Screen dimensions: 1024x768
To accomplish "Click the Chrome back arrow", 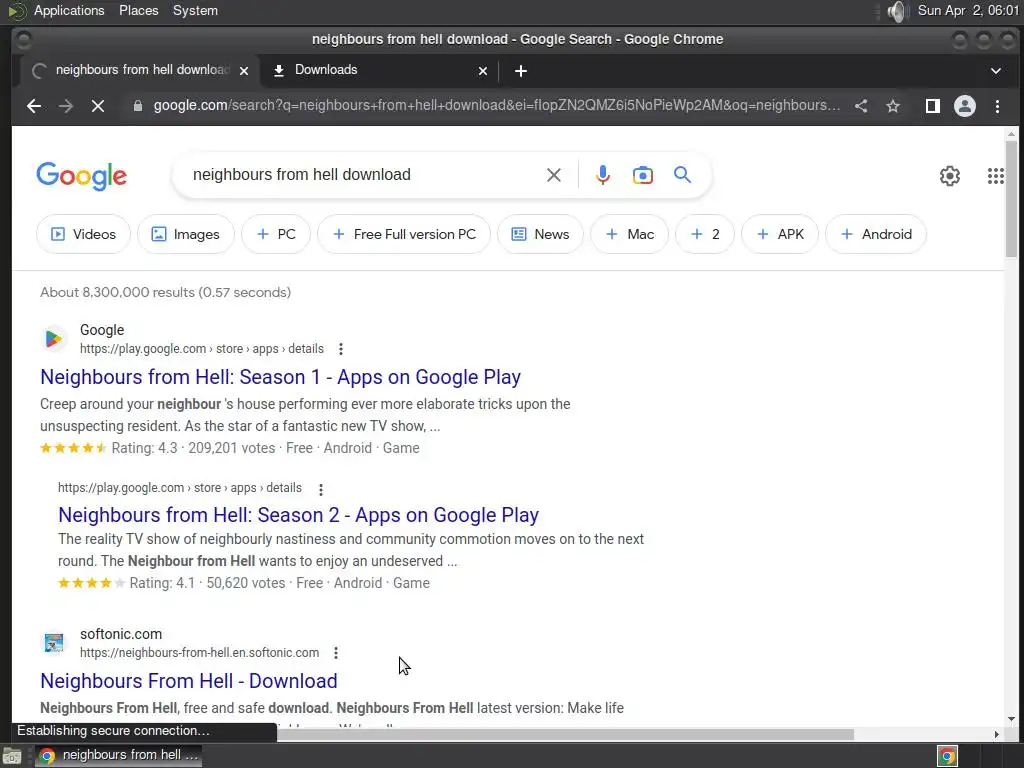I will pos(34,106).
